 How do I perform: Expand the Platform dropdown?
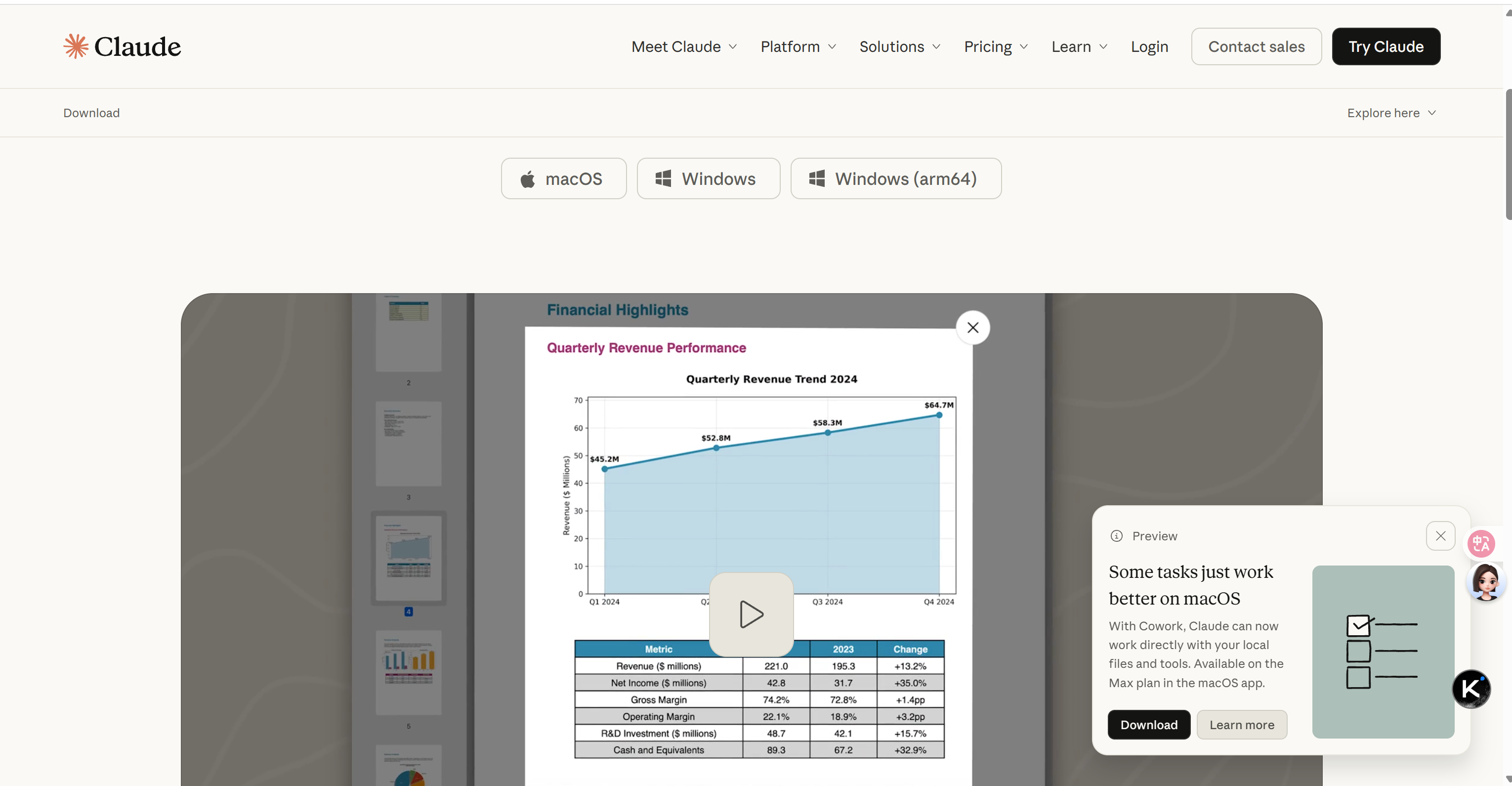[x=798, y=46]
